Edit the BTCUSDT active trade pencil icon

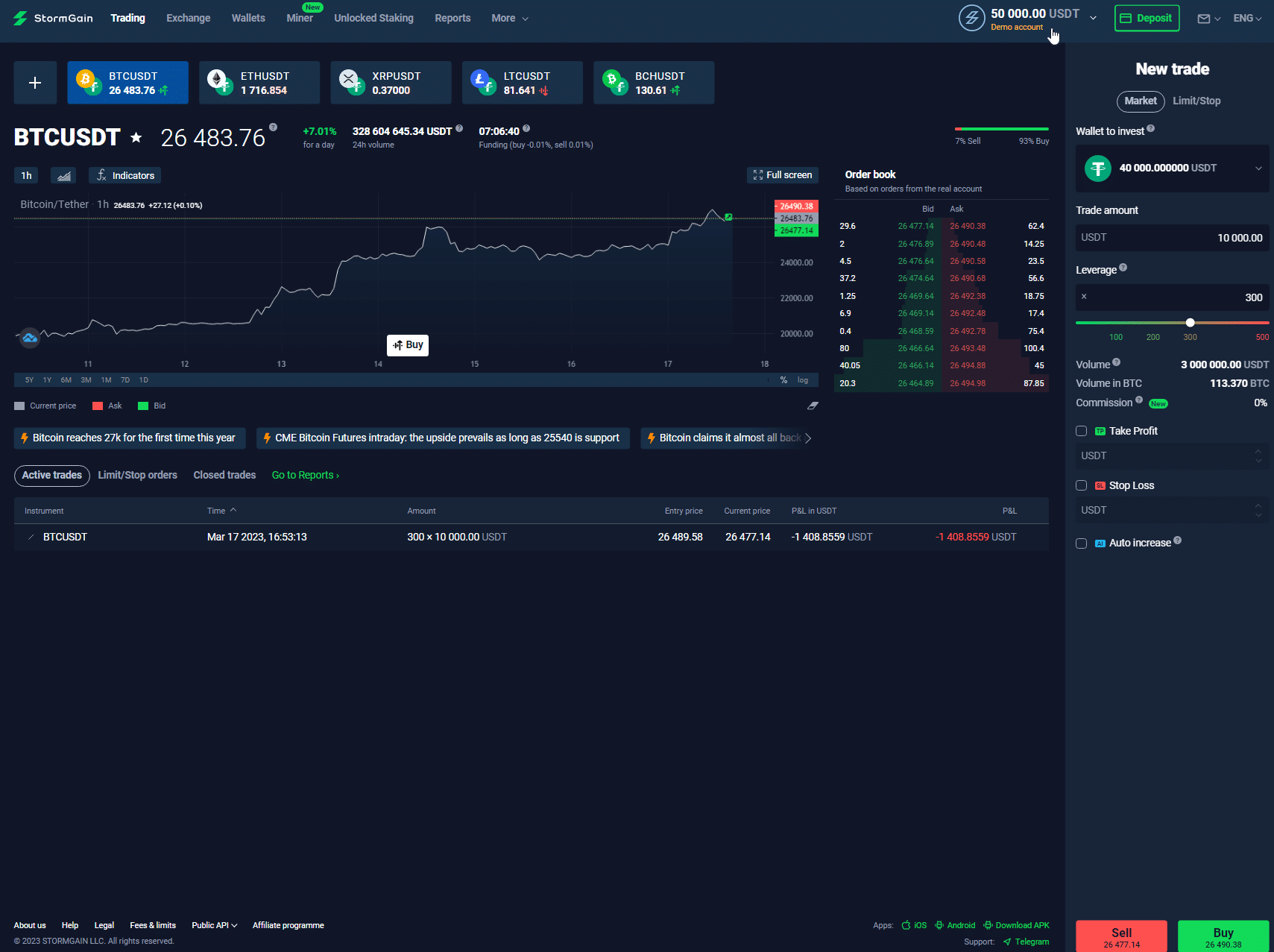click(x=31, y=537)
